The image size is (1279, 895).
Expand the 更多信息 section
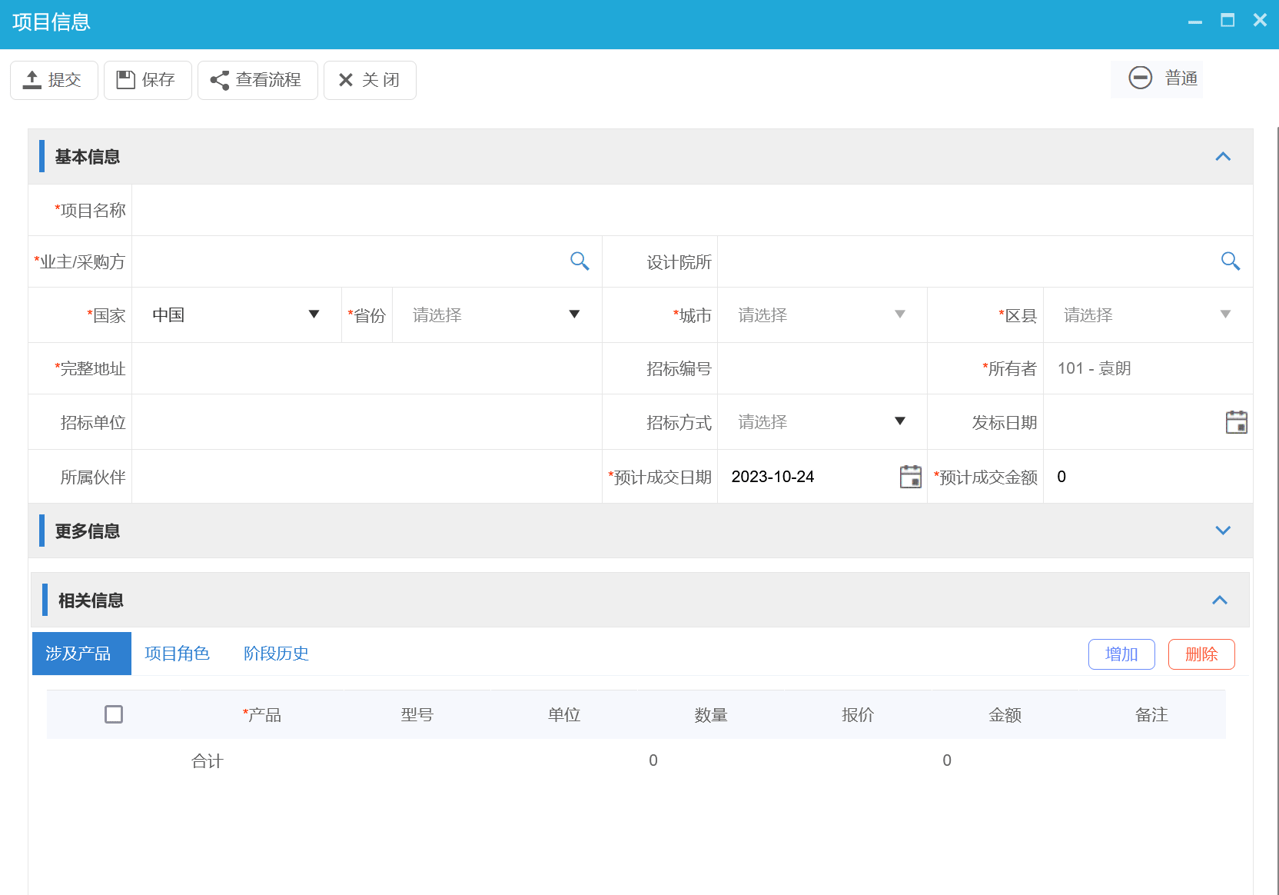[1222, 530]
